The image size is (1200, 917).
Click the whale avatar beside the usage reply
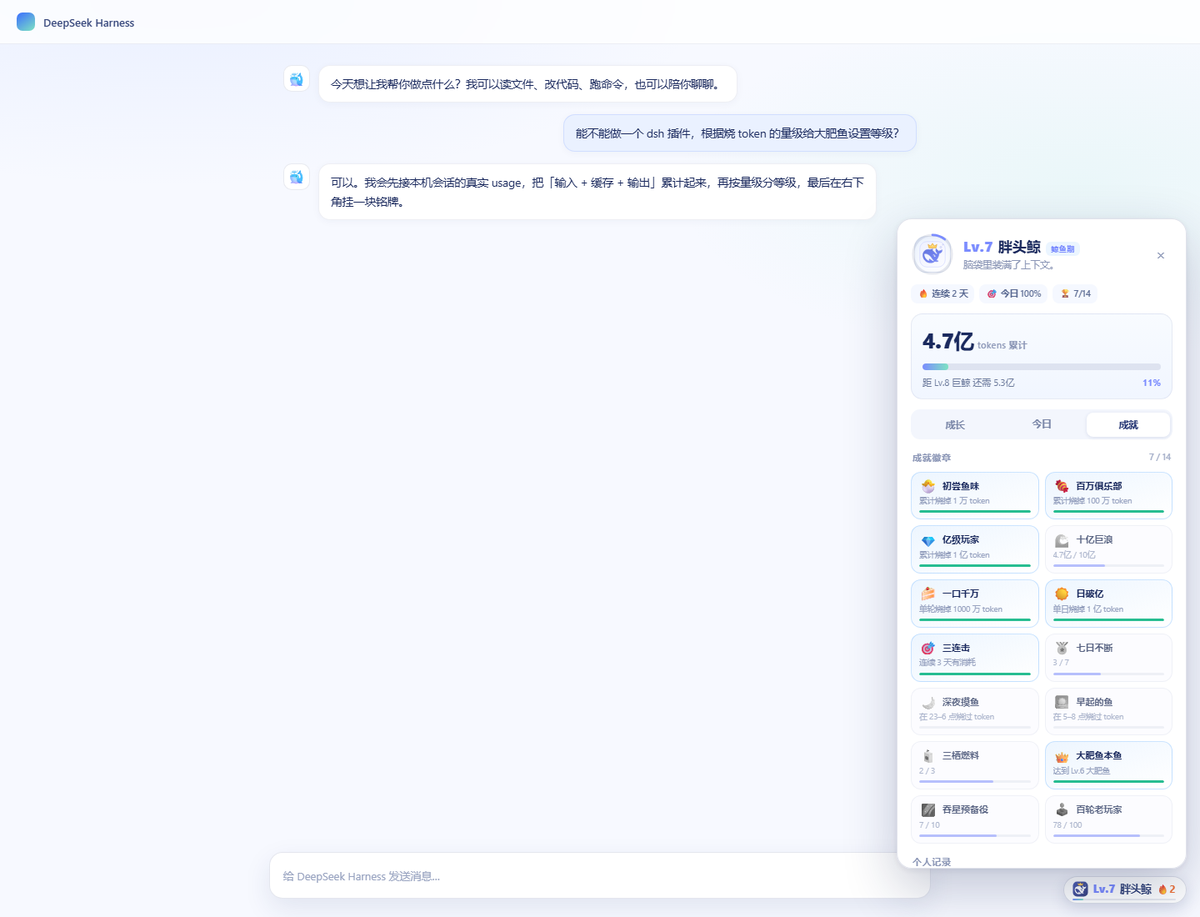[x=296, y=177]
